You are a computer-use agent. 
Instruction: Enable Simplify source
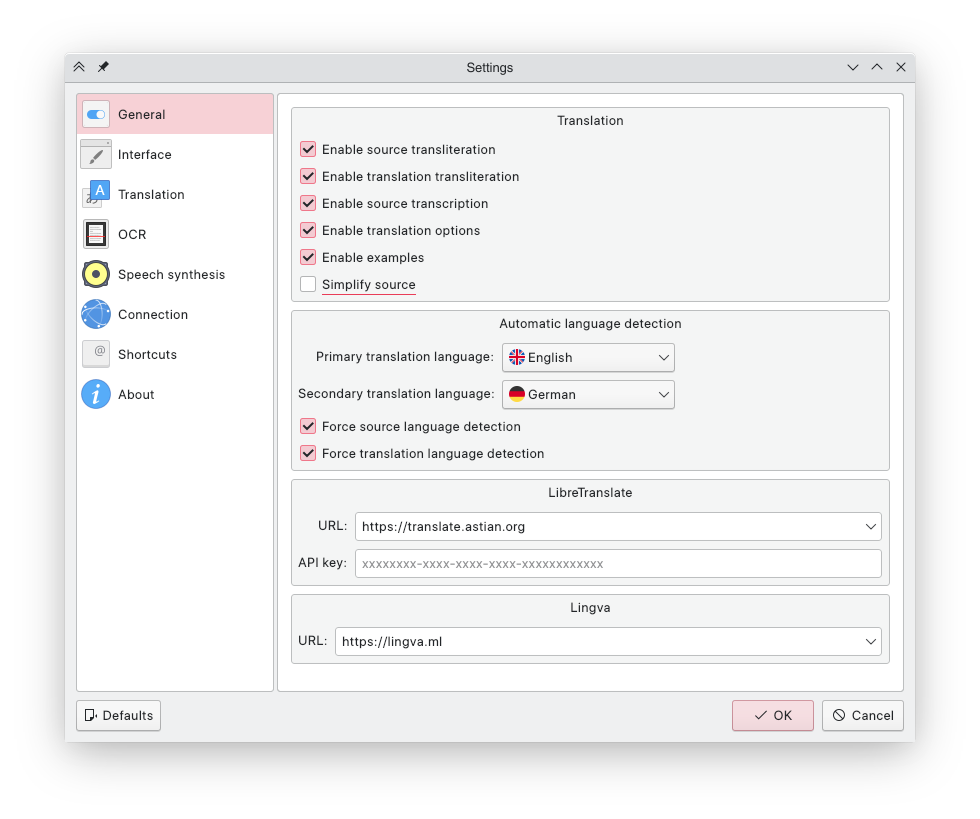coord(308,284)
